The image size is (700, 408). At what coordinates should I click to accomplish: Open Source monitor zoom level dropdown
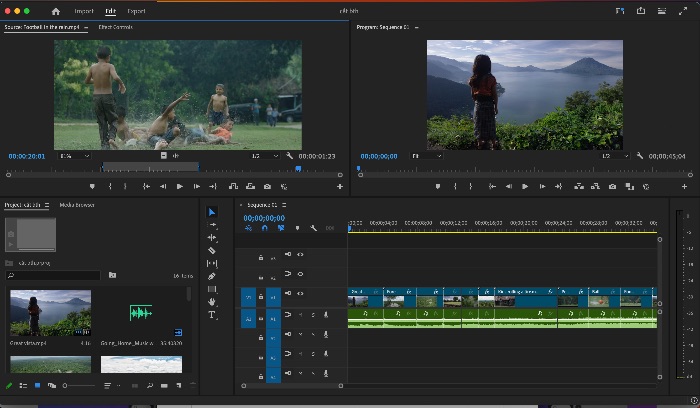coord(74,156)
